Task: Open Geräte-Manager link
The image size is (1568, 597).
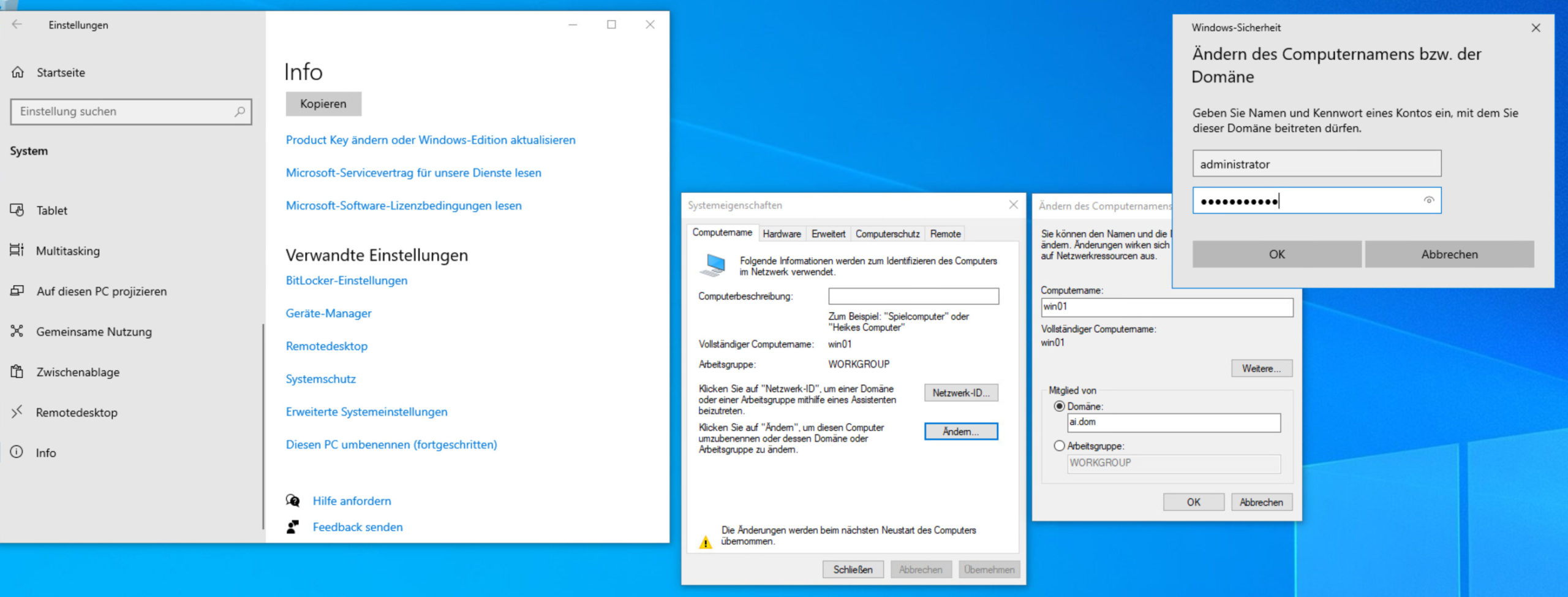Action: (329, 313)
